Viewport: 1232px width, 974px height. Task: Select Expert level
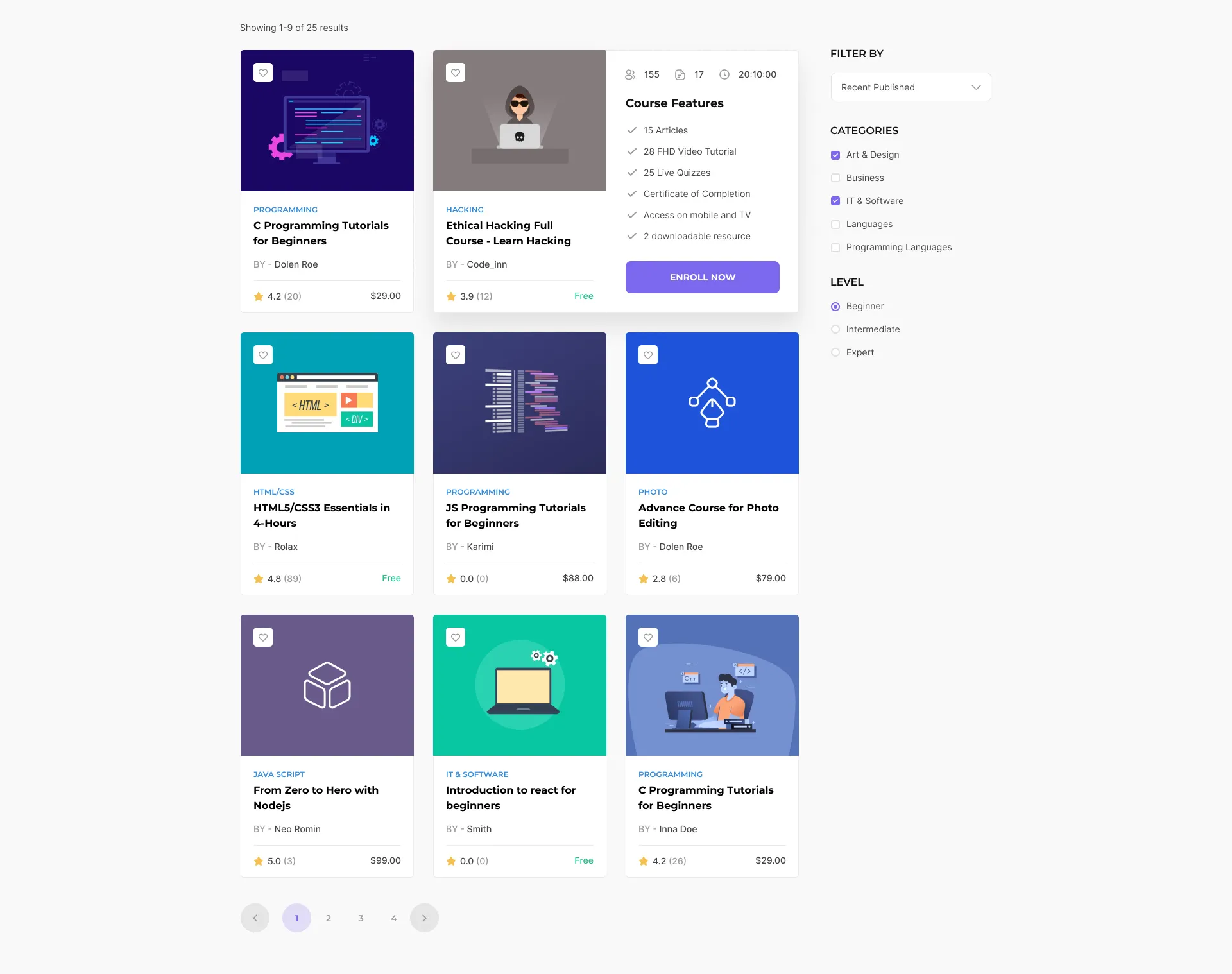[x=835, y=353]
